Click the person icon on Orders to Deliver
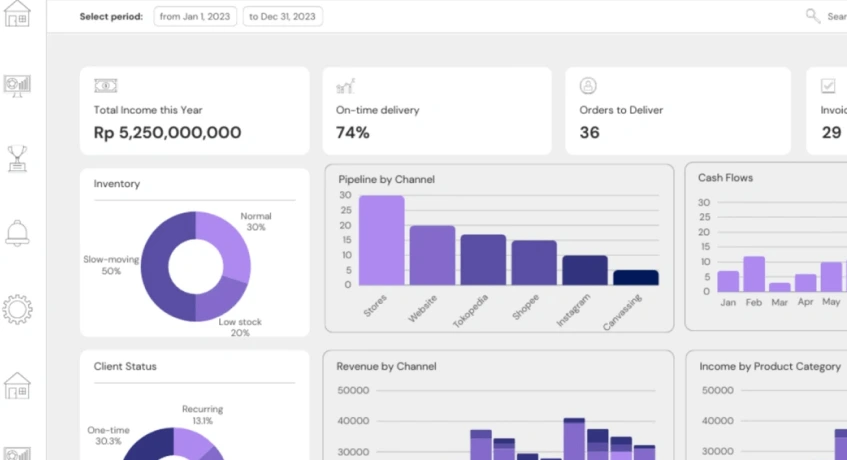847x460 pixels. point(588,85)
